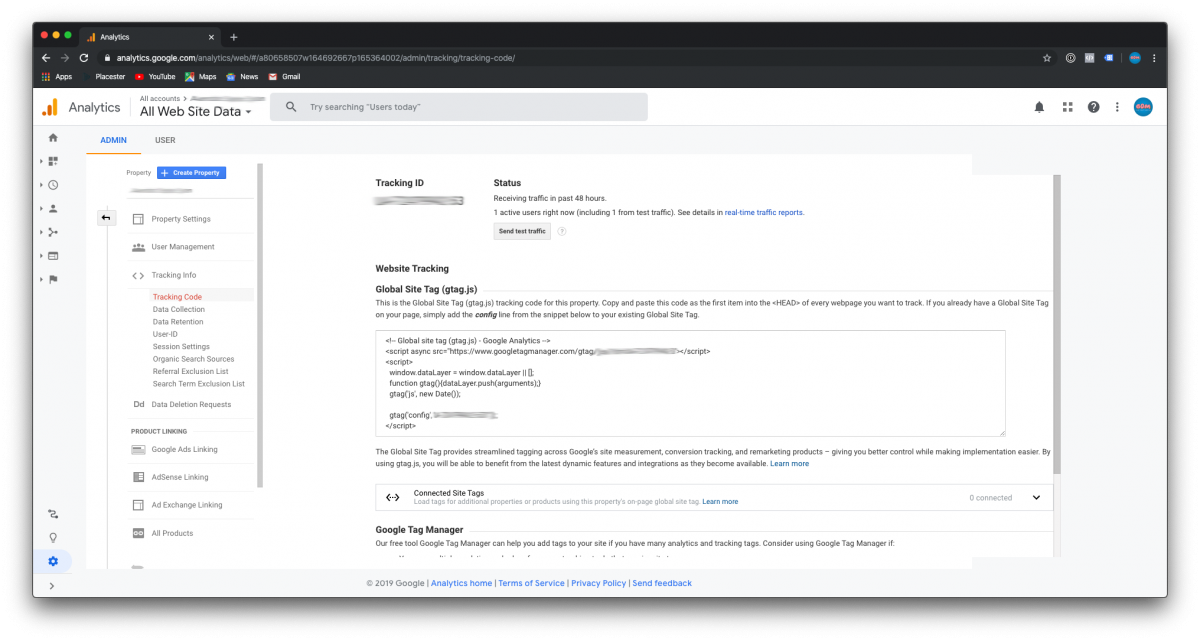Open the Analytics help question mark icon
The width and height of the screenshot is (1200, 641).
click(x=1093, y=107)
